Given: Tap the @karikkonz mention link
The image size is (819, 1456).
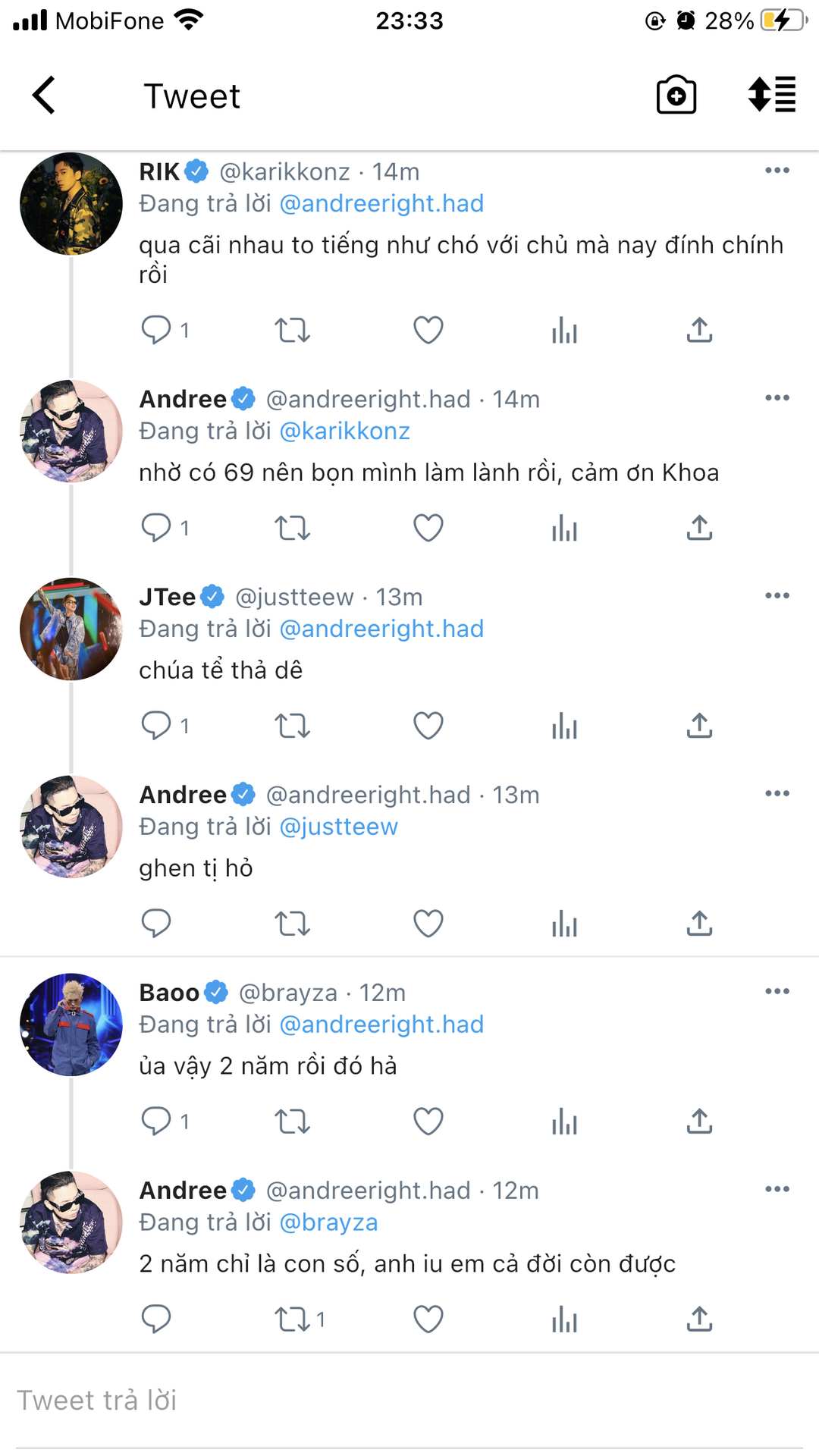Looking at the screenshot, I should [344, 431].
